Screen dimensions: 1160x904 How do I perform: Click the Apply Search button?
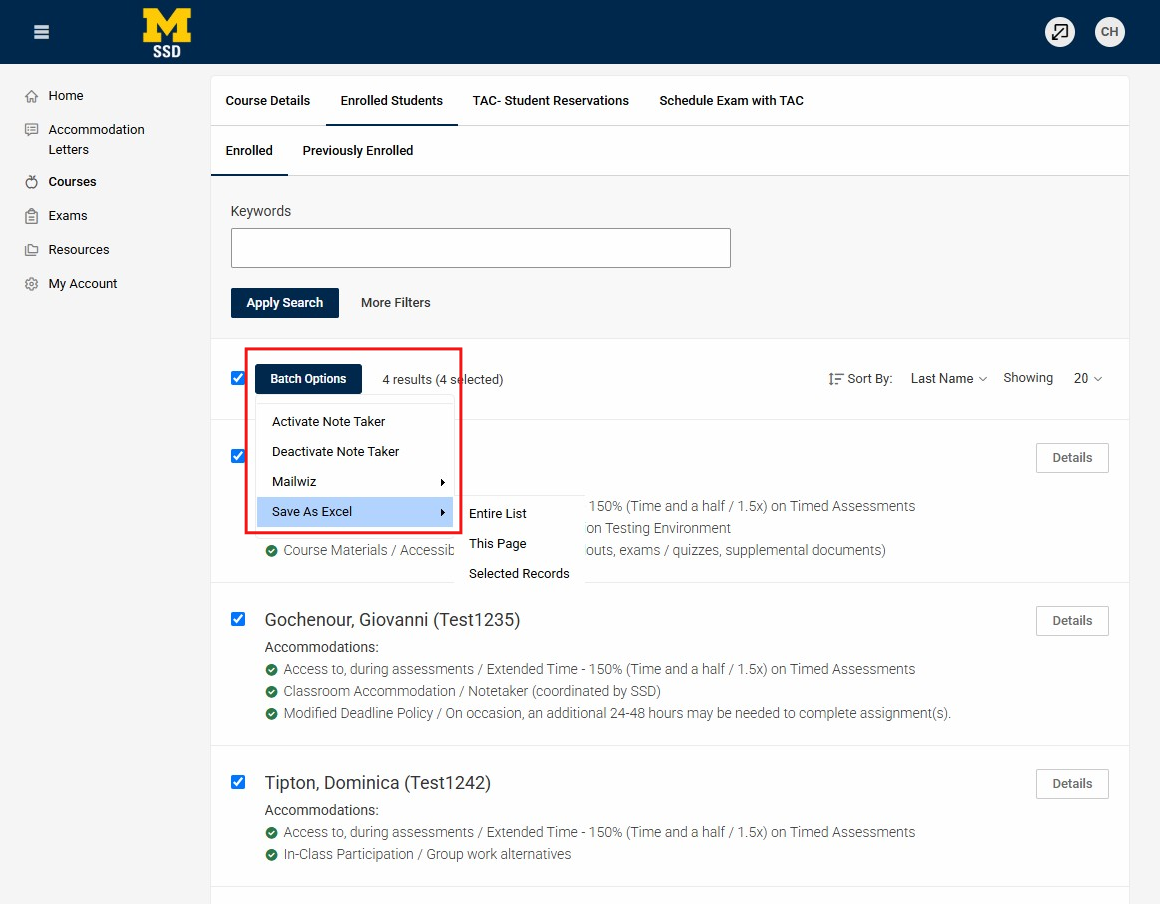point(285,303)
